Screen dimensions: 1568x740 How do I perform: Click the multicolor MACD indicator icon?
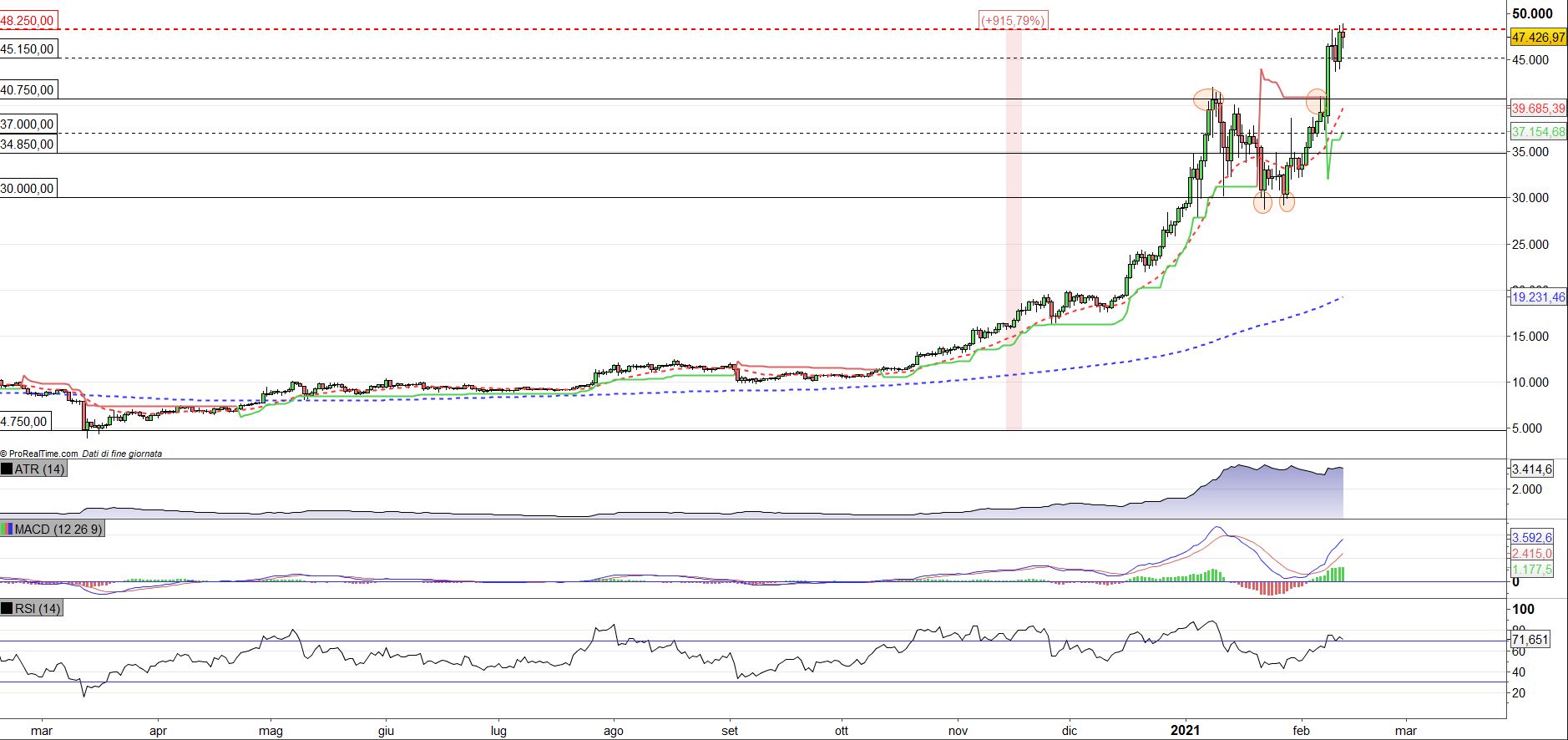click(8, 530)
